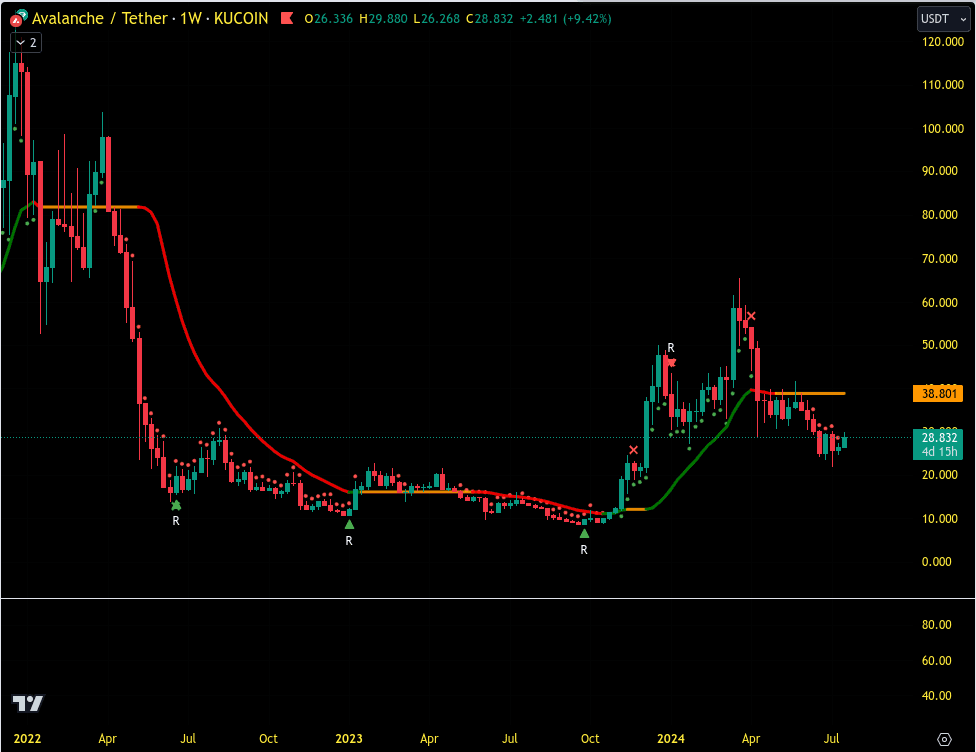Click the 10.000 price axis label
The width and height of the screenshot is (976, 752).
(x=939, y=519)
